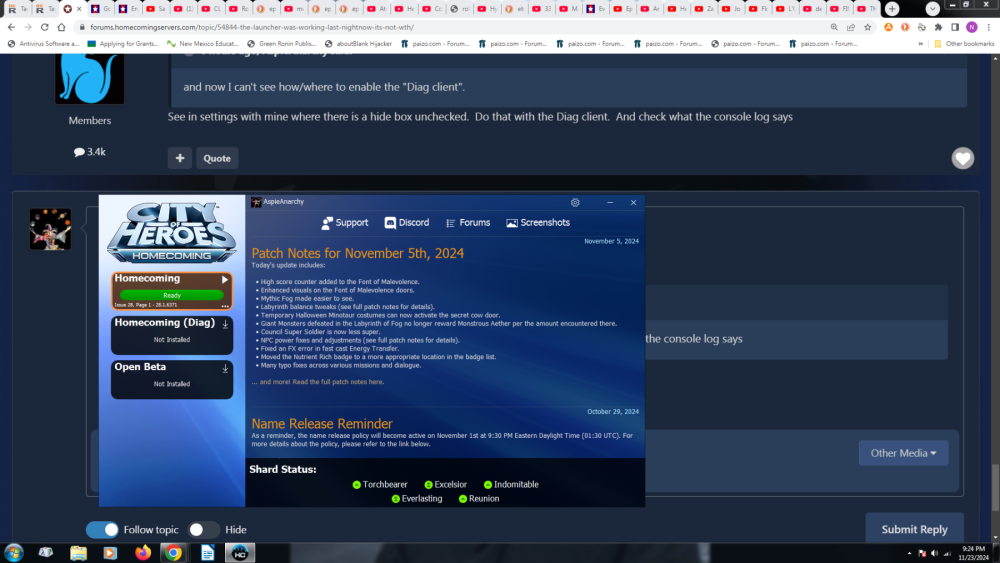
Task: Expand the Other Media dropdown
Action: pyautogui.click(x=903, y=453)
